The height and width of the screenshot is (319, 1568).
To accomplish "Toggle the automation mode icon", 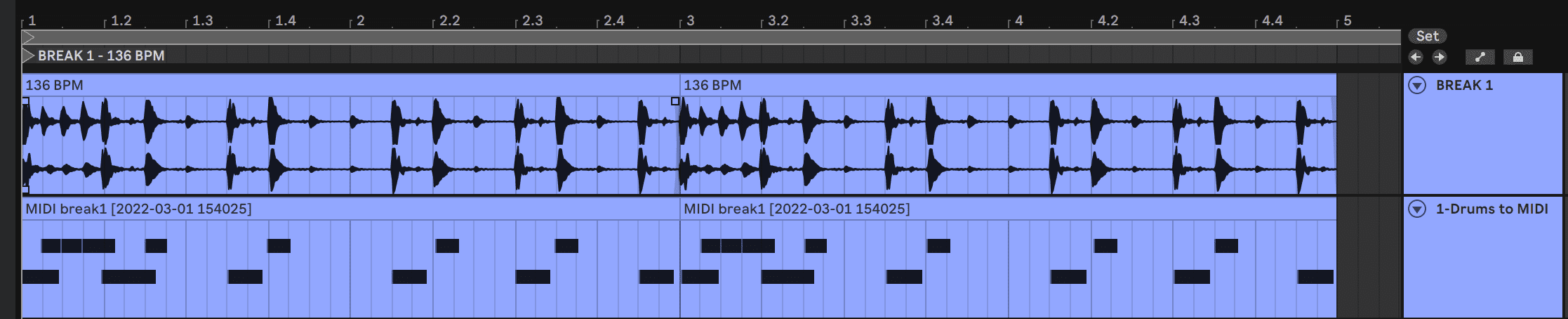I will tap(1480, 57).
